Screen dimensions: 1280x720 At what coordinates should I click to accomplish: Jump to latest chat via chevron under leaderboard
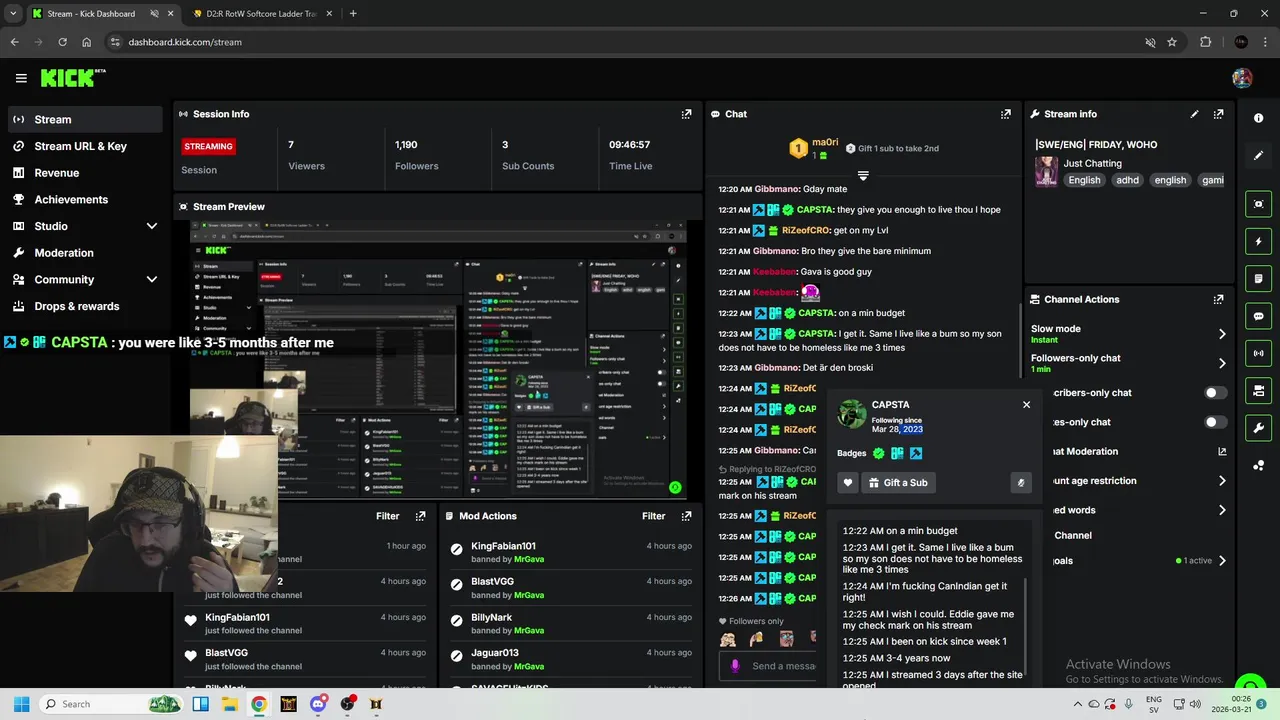863,176
